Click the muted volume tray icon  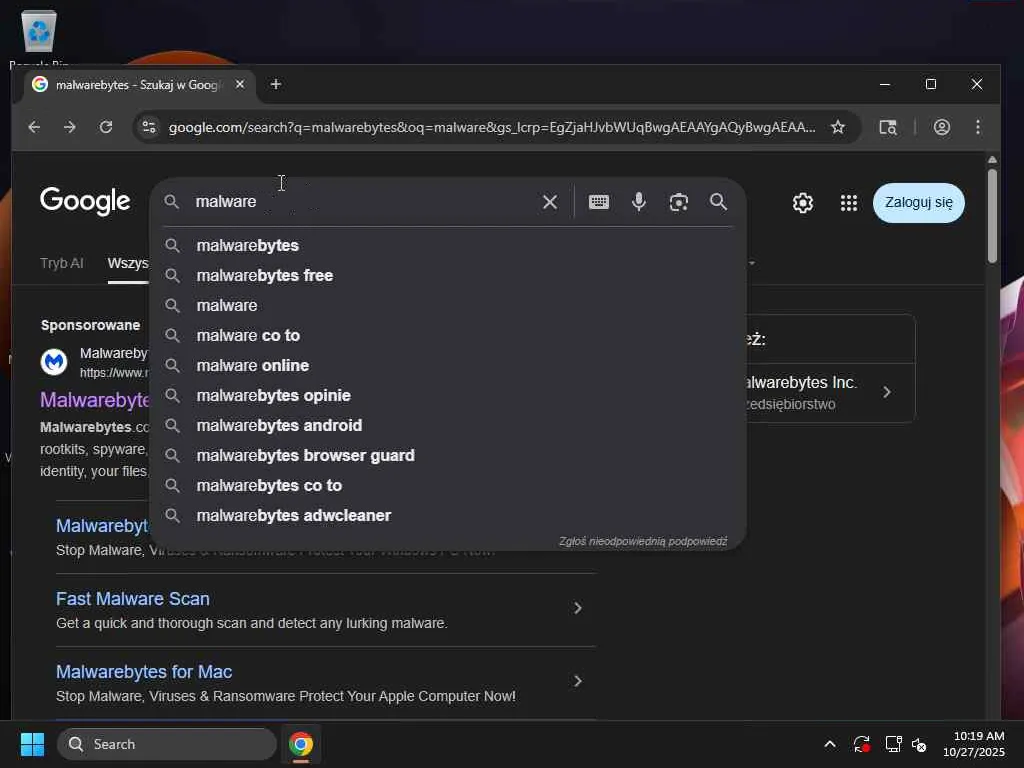(x=920, y=744)
